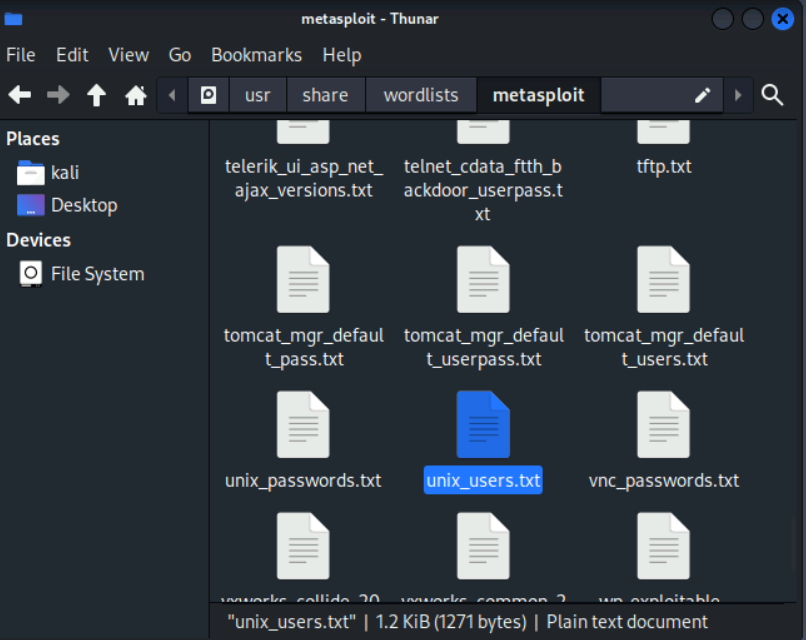Click the root disk path button

click(x=208, y=95)
